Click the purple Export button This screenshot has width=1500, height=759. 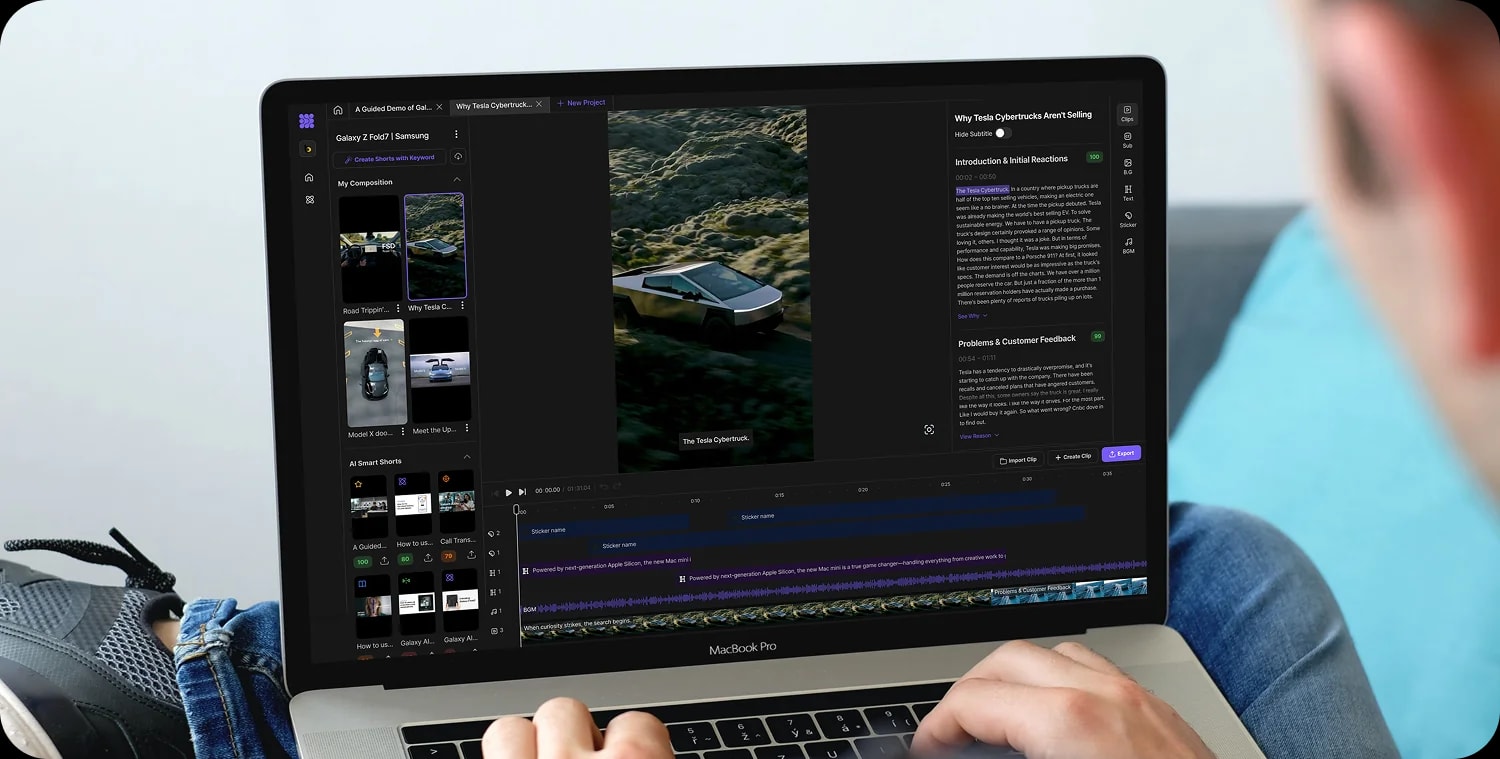pos(1121,453)
